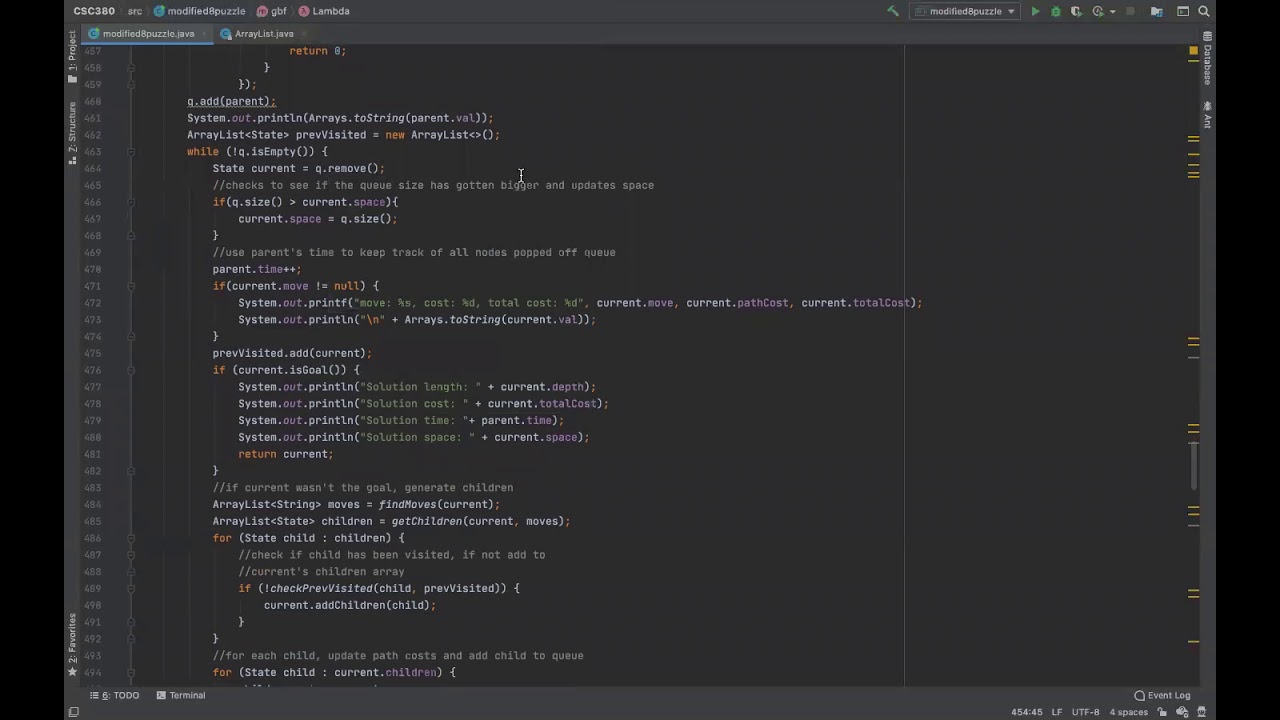Change the 4 spaces indent setting
The height and width of the screenshot is (720, 1280).
click(x=1128, y=712)
